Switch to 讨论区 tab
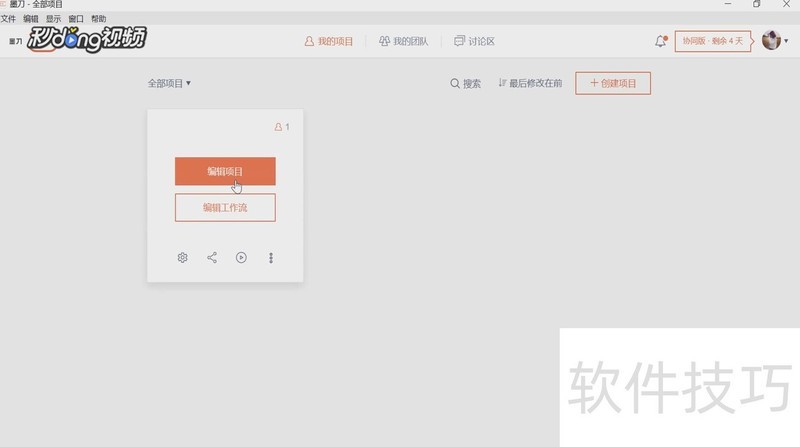Screen dimensions: 800x447 474,41
